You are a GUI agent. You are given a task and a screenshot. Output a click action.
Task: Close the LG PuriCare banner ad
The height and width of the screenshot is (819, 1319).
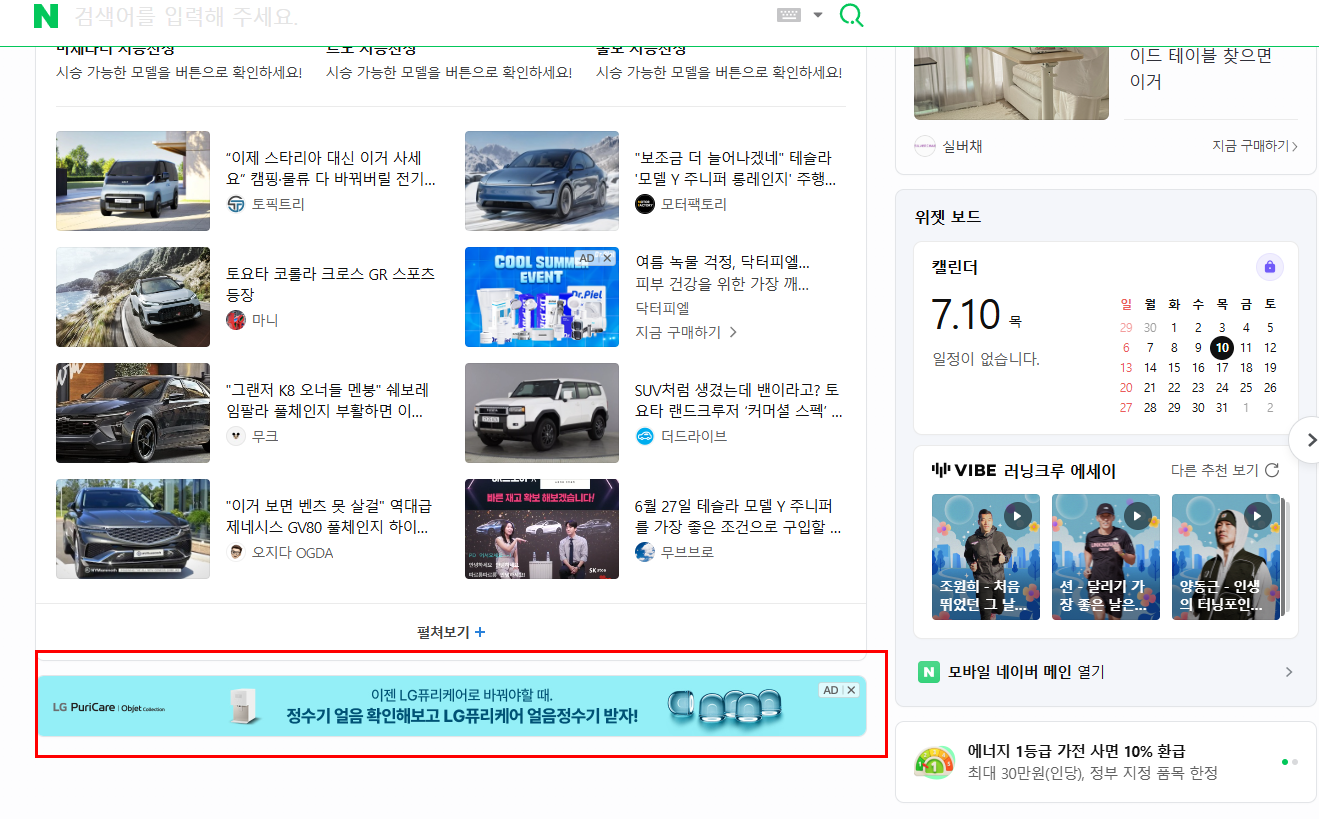(x=851, y=690)
